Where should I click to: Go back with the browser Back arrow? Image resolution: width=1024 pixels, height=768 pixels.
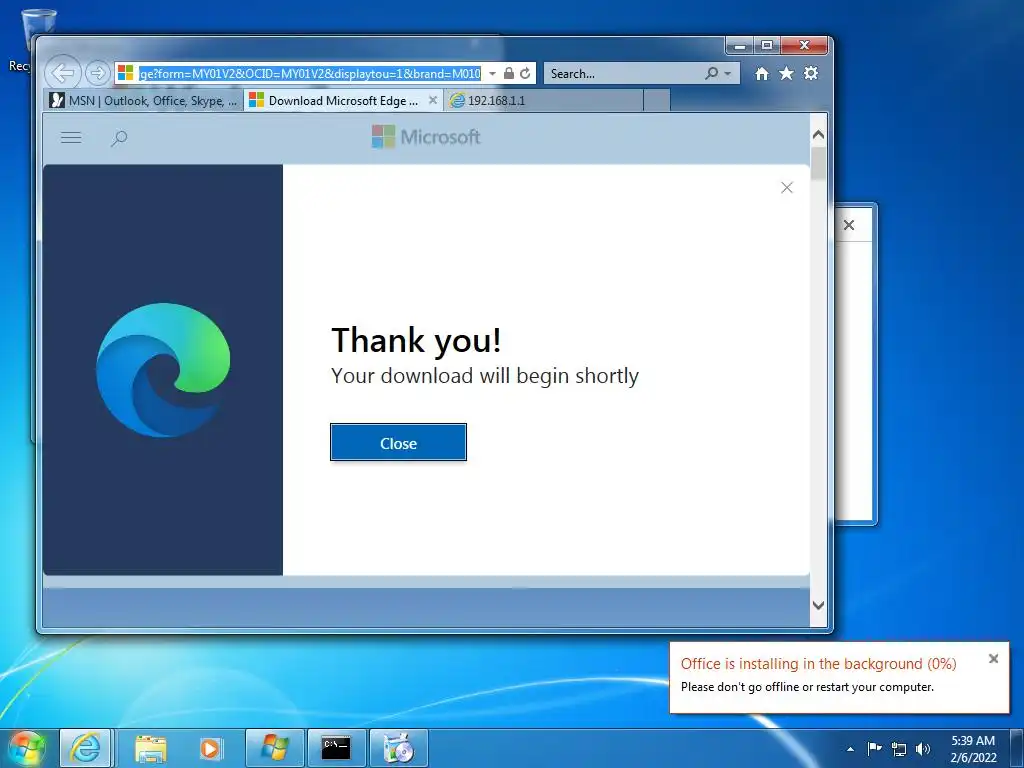(x=63, y=73)
